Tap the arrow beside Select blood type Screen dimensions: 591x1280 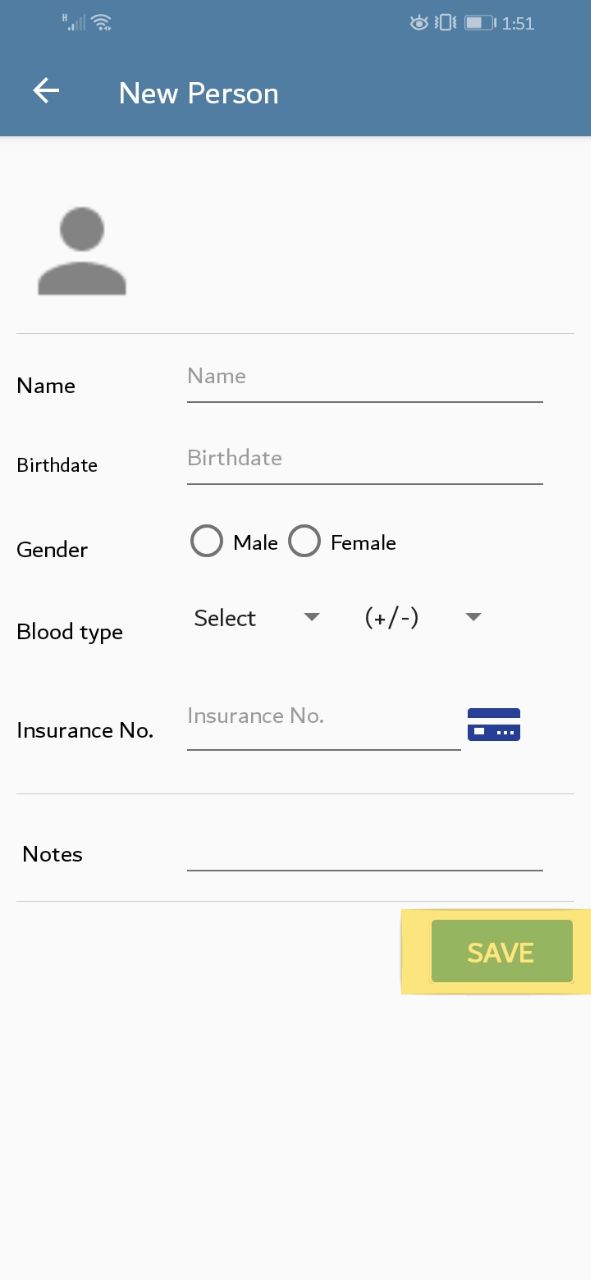(312, 617)
